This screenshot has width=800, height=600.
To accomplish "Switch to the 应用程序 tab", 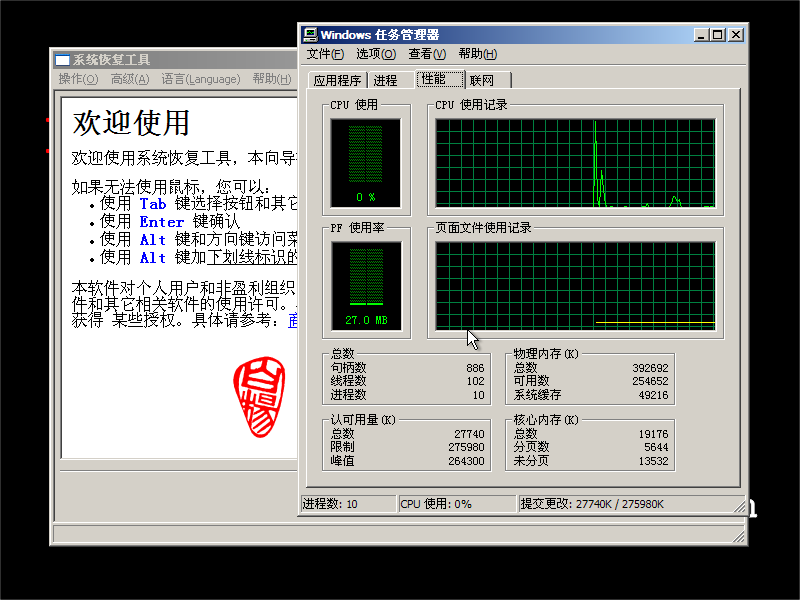I will tap(337, 81).
